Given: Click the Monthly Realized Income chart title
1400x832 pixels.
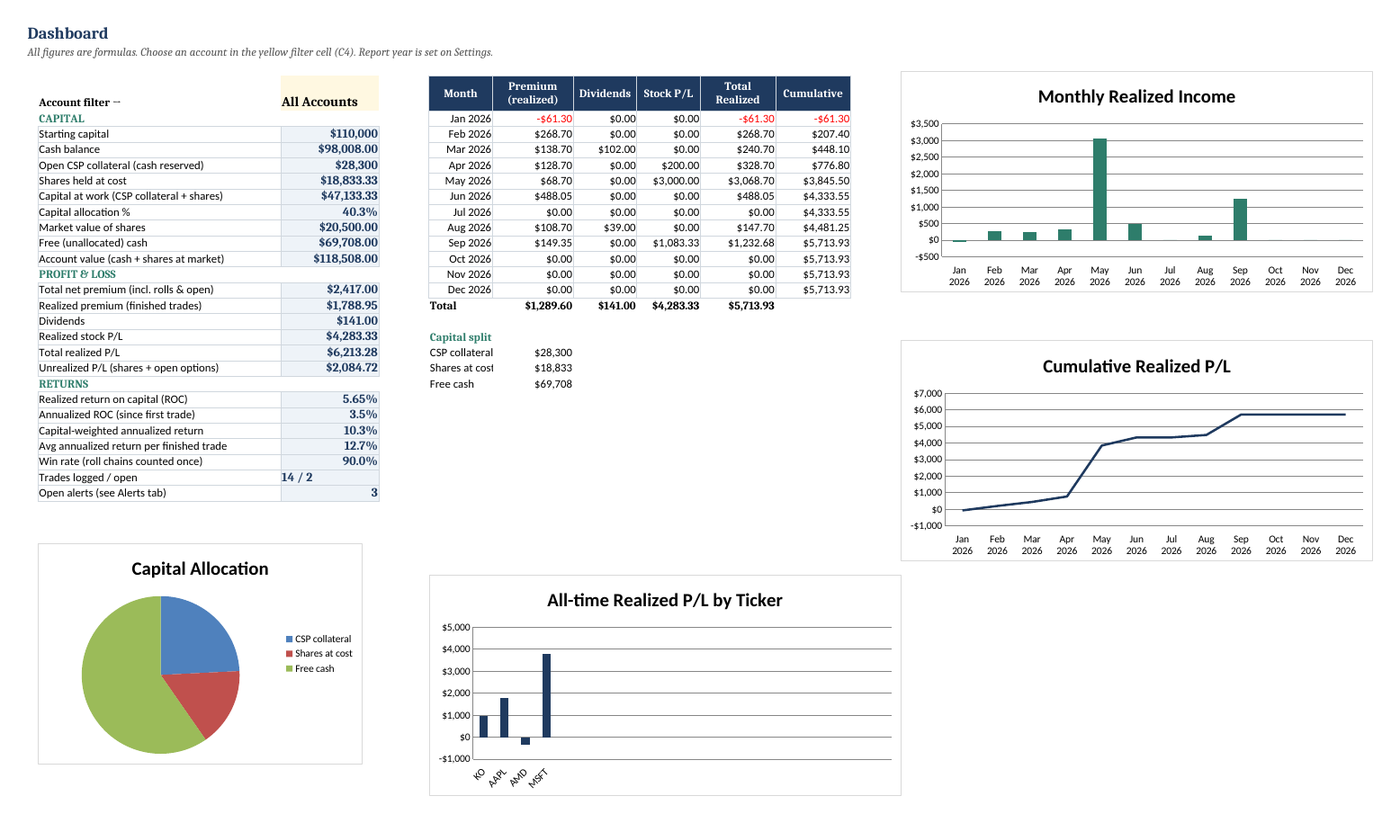Looking at the screenshot, I should pos(1136,97).
